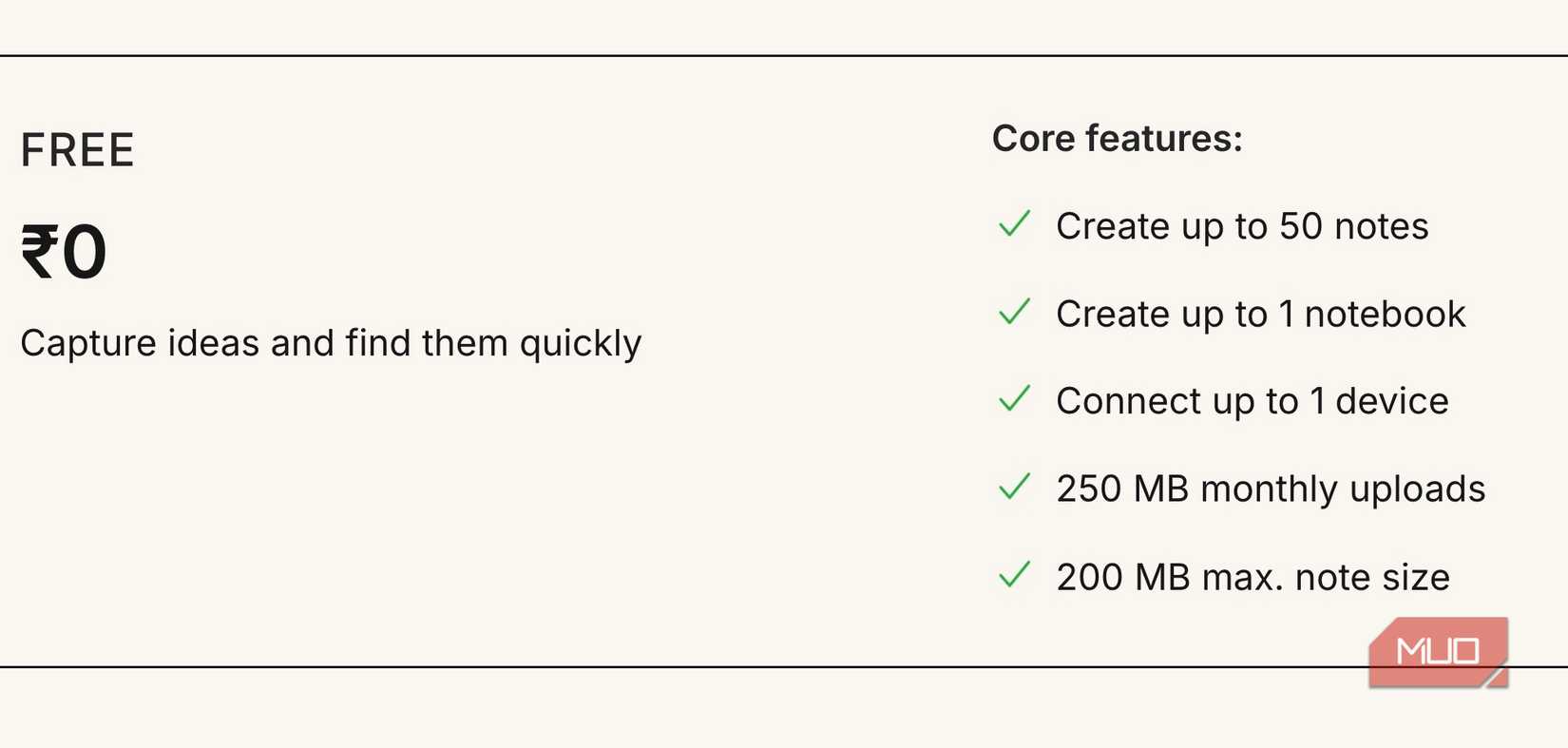Click the red MUO logo badge

coord(1436,651)
